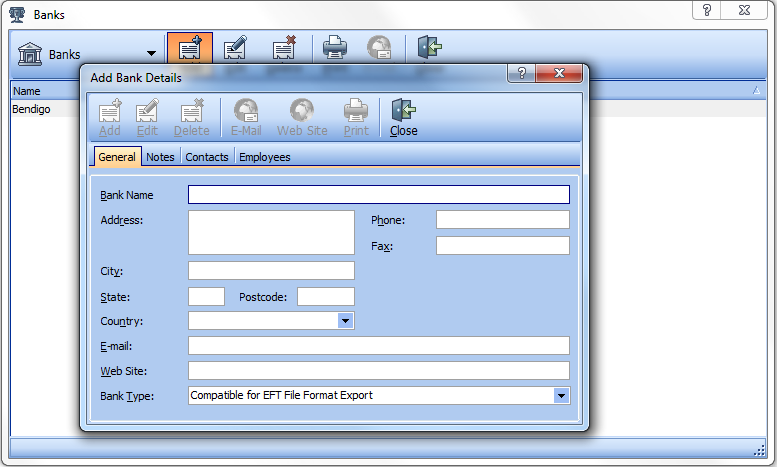Switch to the Employees tab

tap(265, 157)
